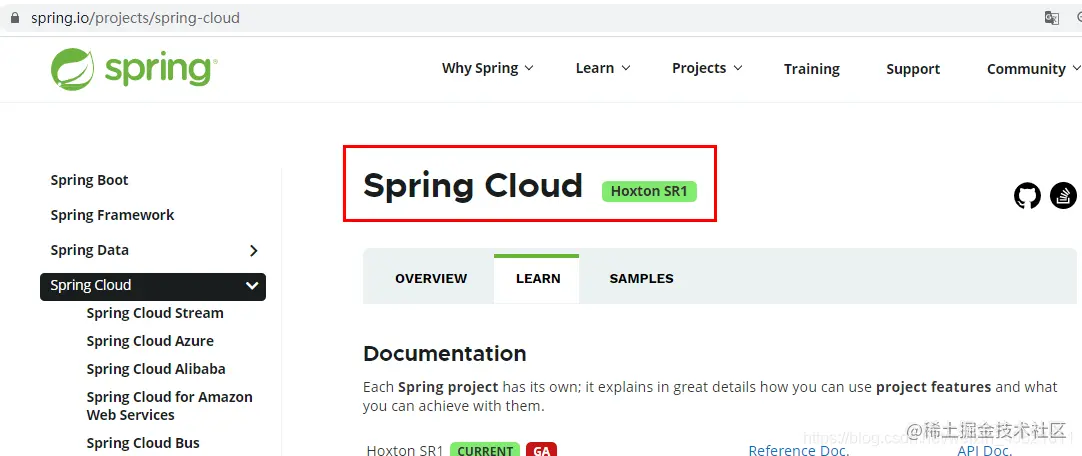
Task: Open the API Doc. link
Action: (985, 450)
